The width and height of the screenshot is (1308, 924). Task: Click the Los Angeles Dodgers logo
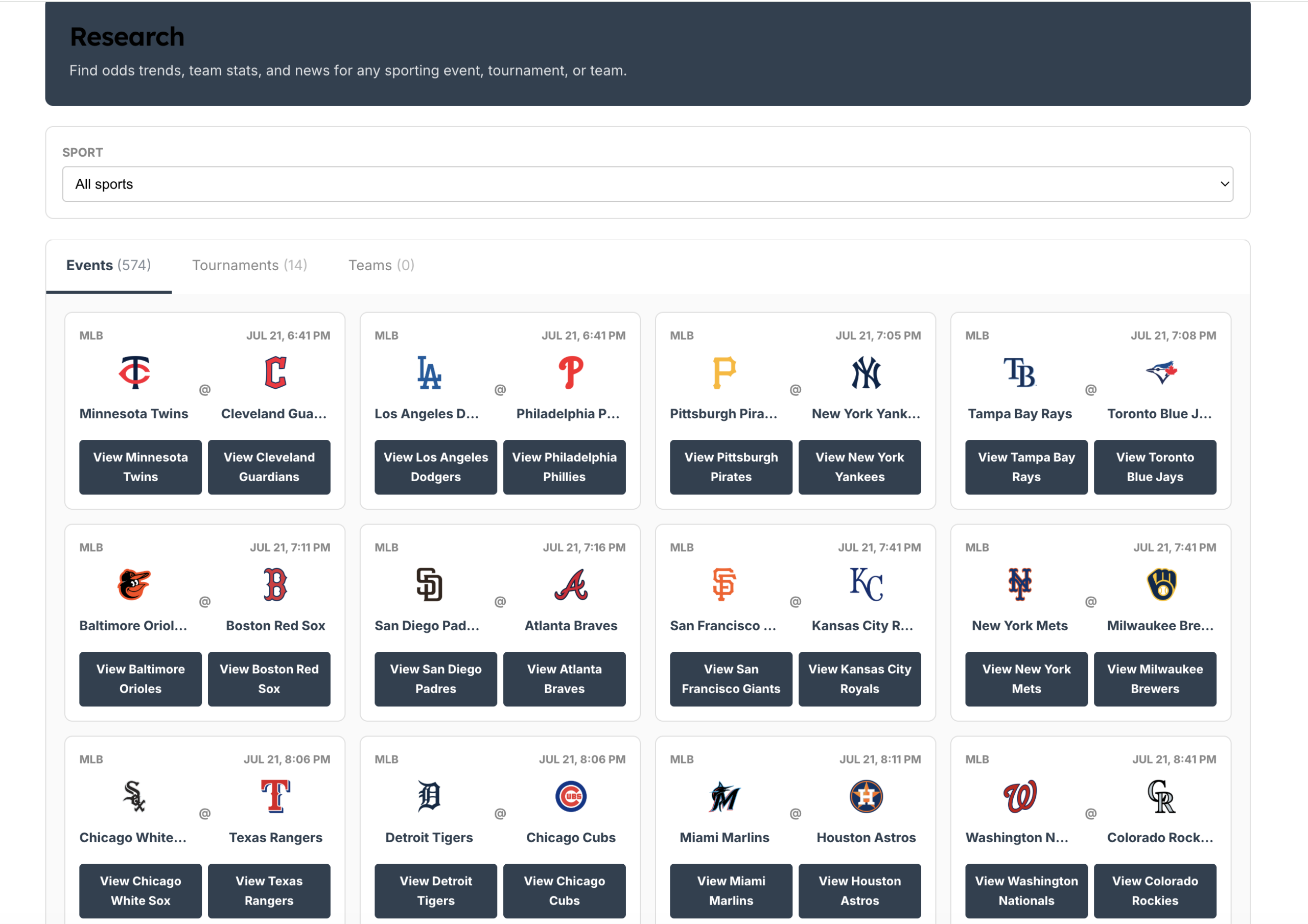pyautogui.click(x=429, y=372)
